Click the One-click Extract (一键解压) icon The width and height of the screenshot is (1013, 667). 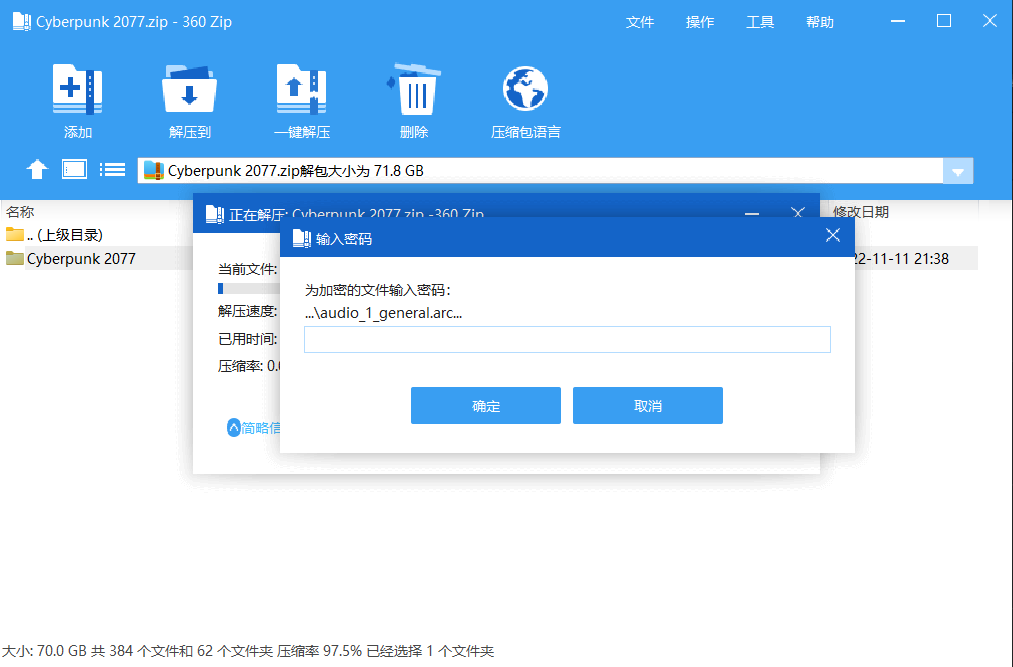(302, 89)
